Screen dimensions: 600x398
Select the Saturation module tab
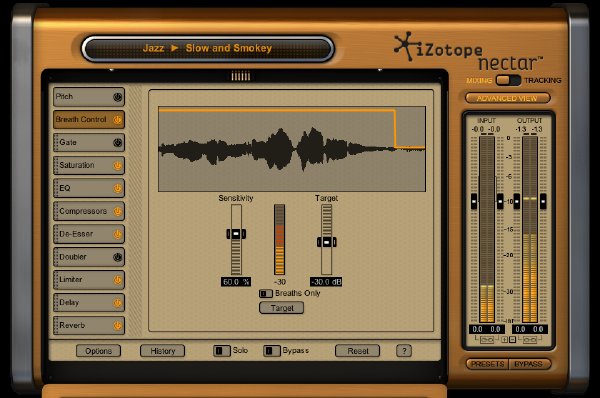[89, 166]
